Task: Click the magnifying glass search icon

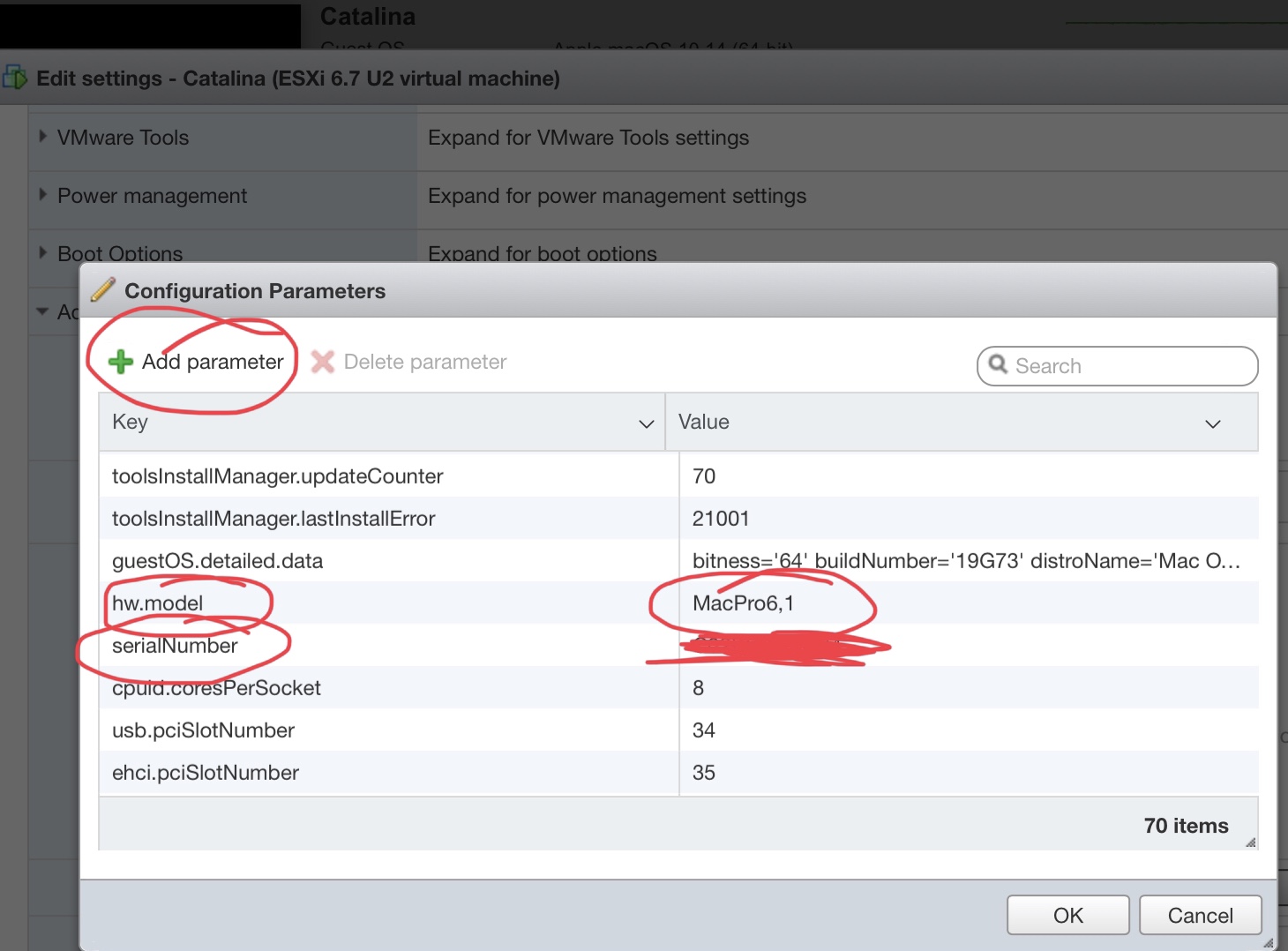Action: point(998,364)
